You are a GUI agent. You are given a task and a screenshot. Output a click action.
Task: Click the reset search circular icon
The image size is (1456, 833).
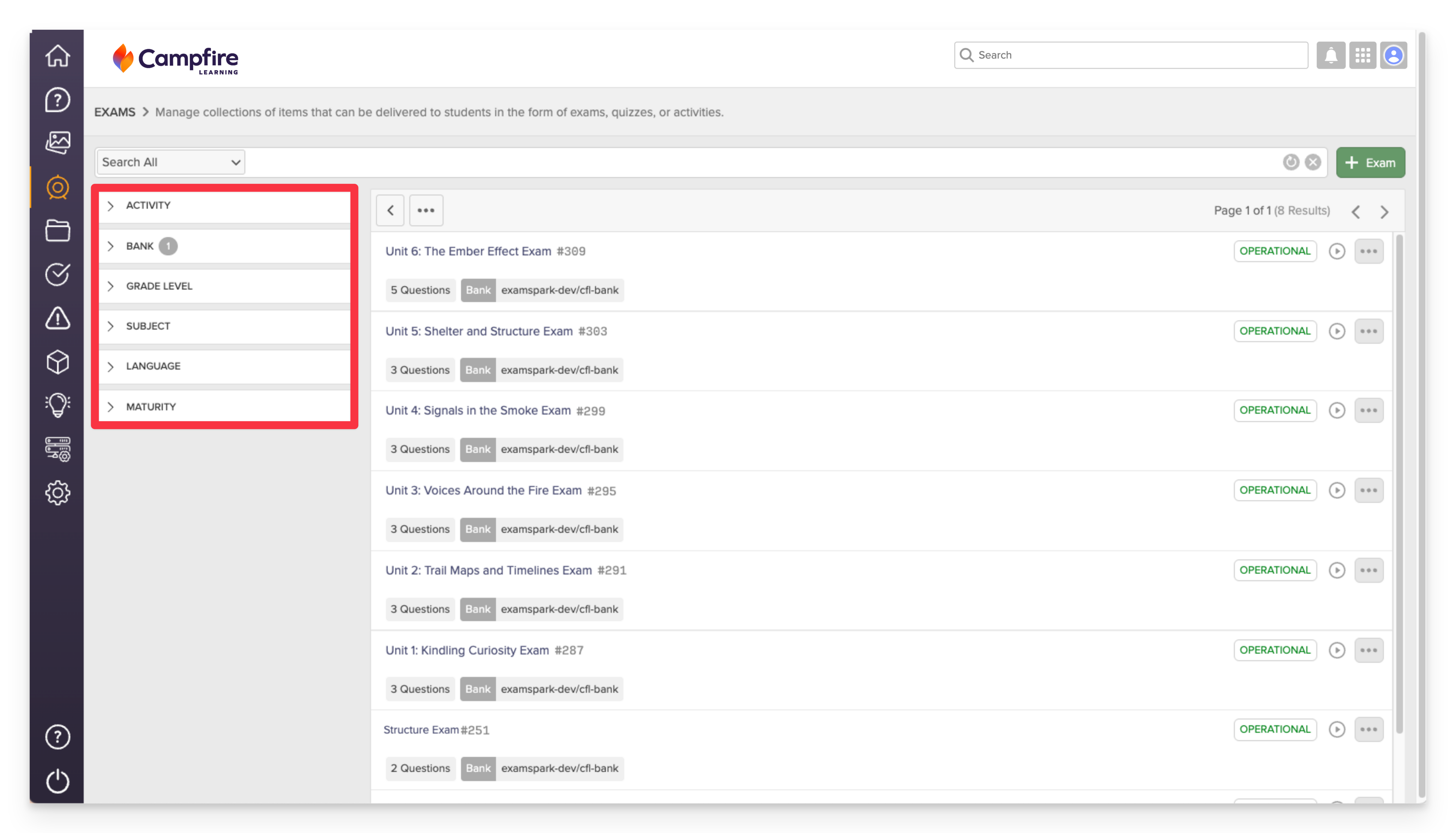pos(1291,163)
